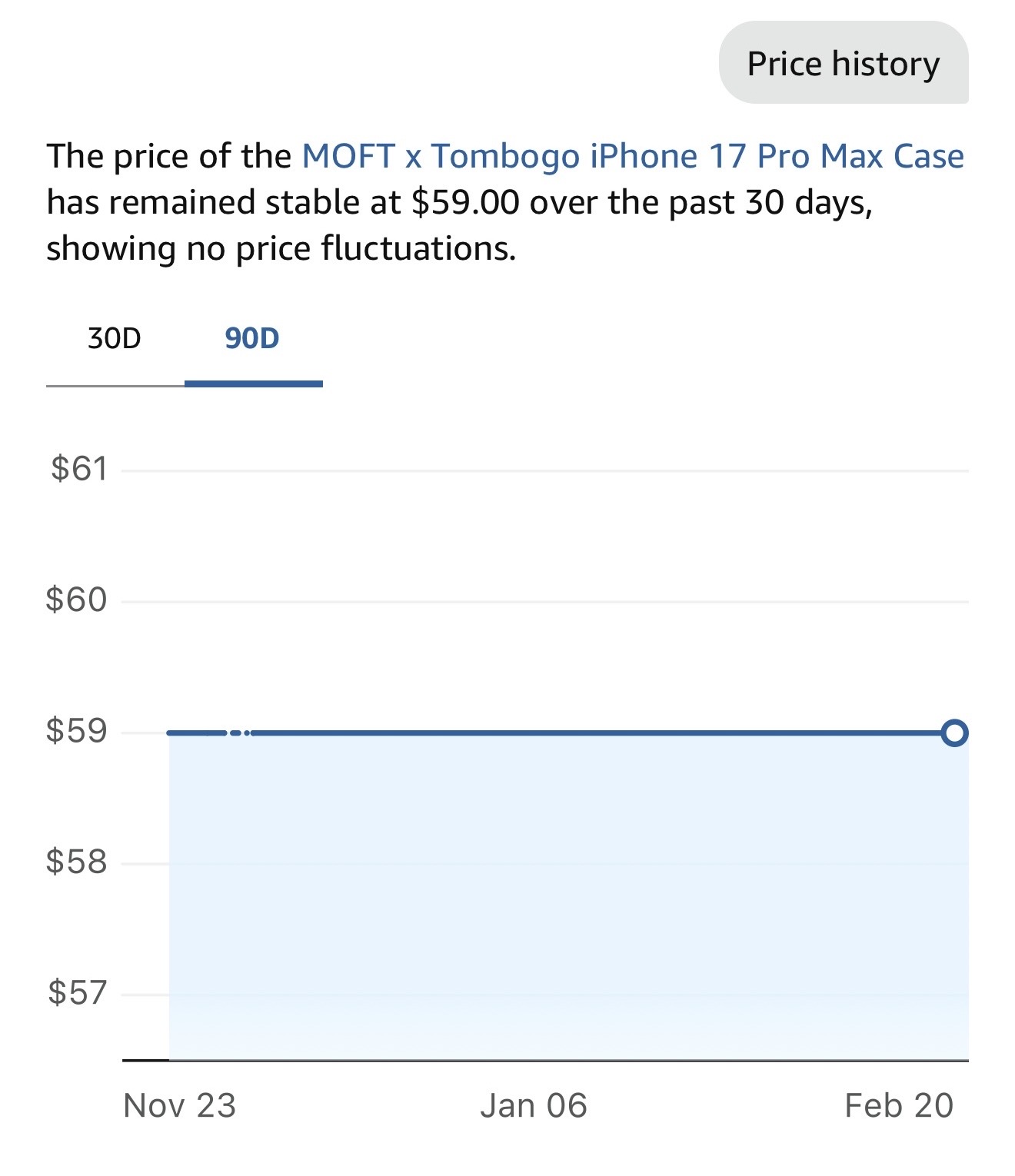Click the $60 y-axis label
This screenshot has height=1176, width=1015.
[x=76, y=600]
